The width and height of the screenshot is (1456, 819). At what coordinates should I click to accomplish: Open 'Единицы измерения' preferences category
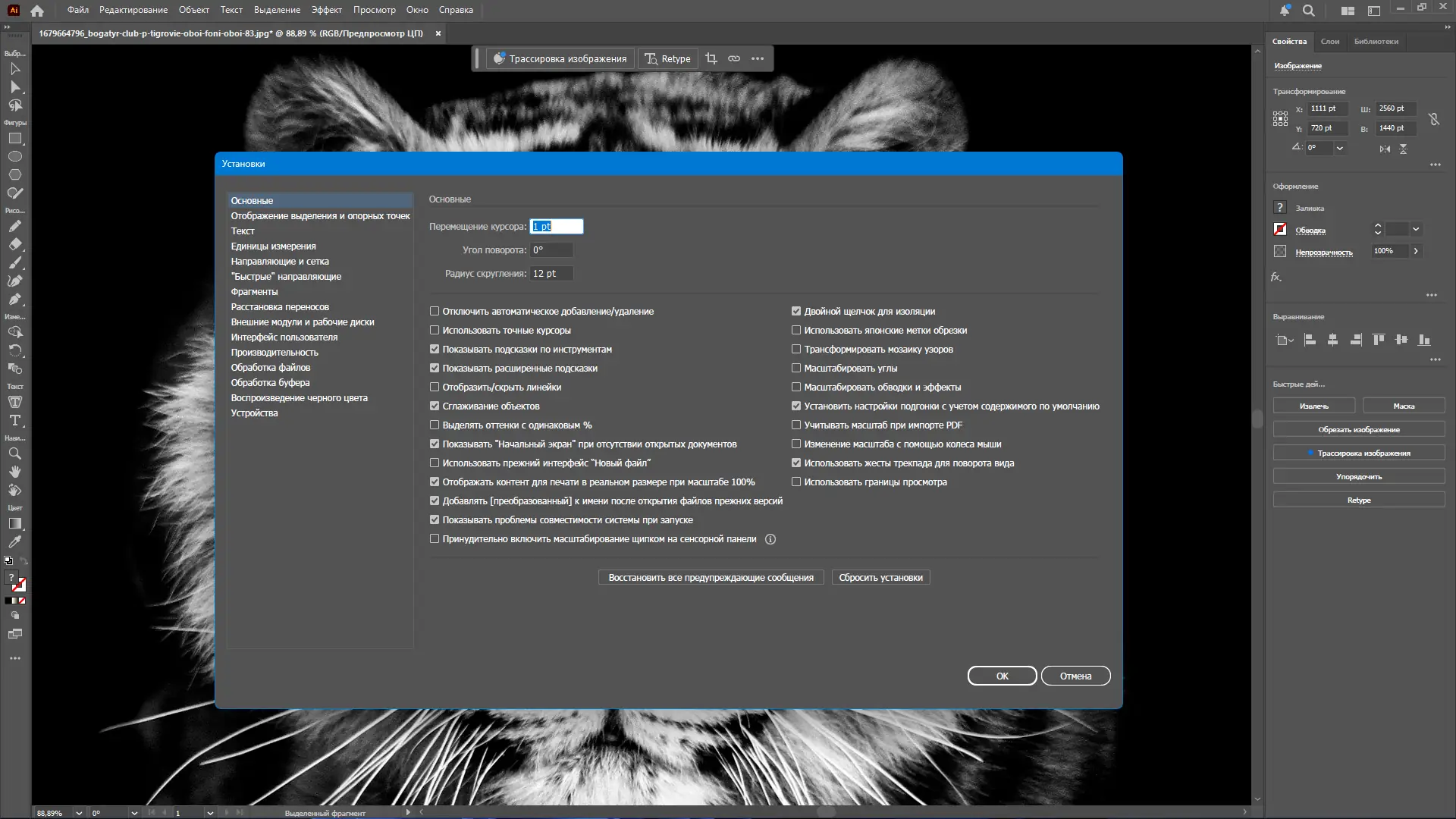273,246
